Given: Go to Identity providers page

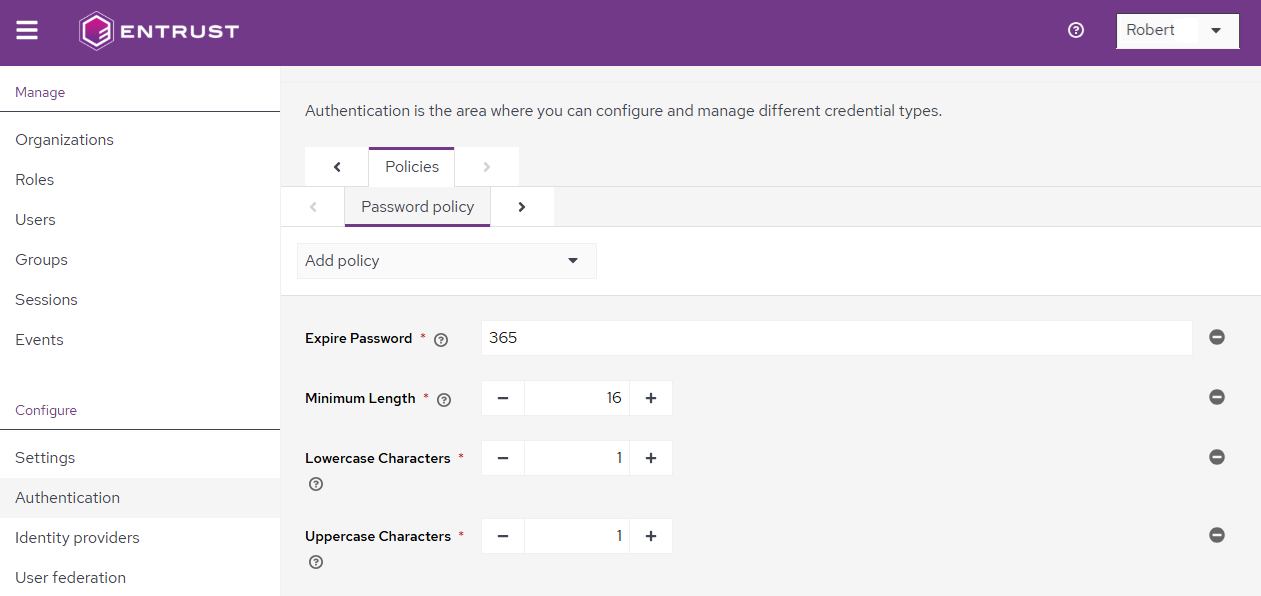Looking at the screenshot, I should pyautogui.click(x=77, y=537).
